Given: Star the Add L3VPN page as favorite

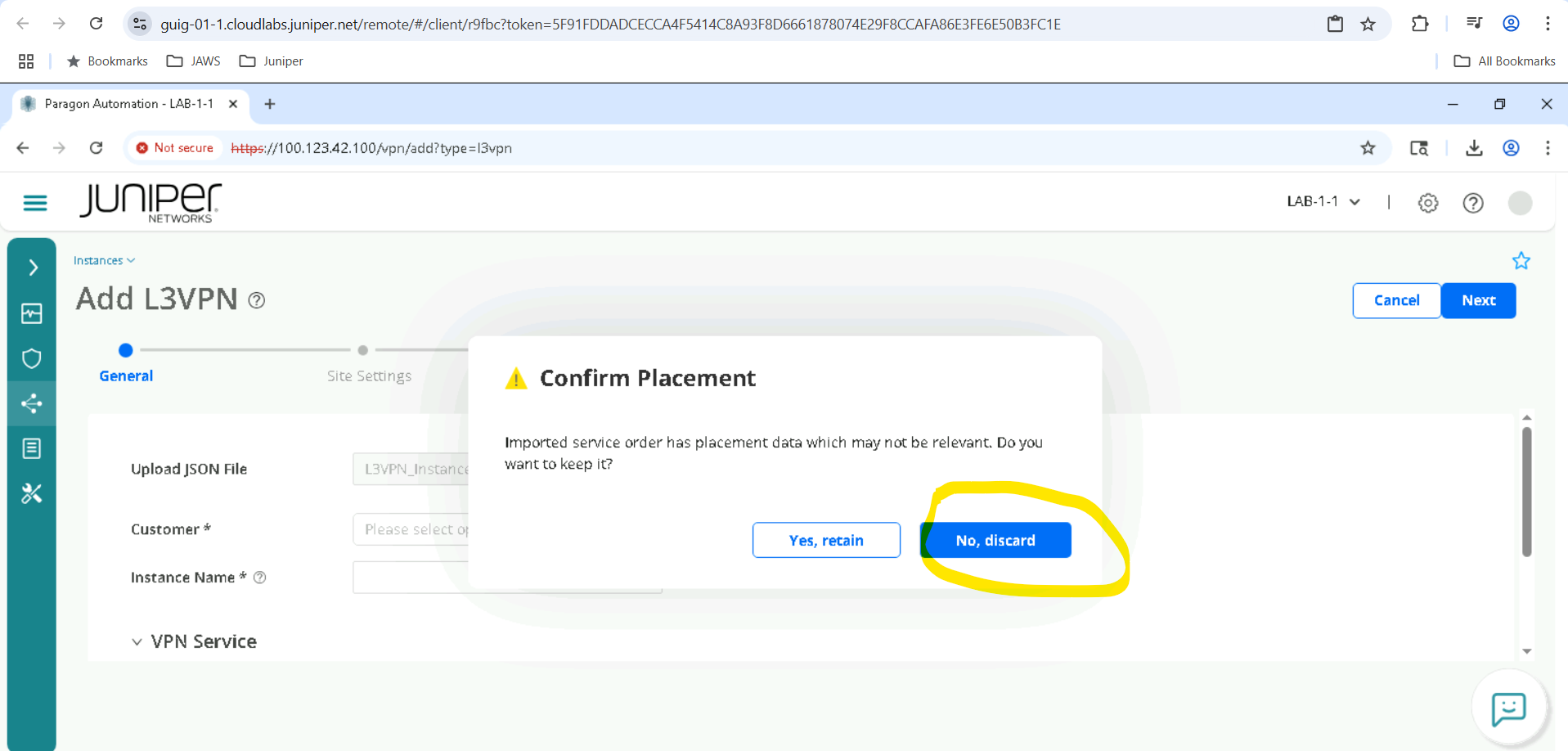Looking at the screenshot, I should pyautogui.click(x=1521, y=260).
